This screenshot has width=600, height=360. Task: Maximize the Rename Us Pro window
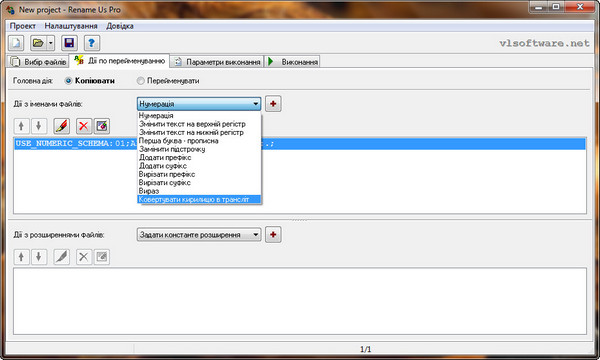click(x=556, y=7)
